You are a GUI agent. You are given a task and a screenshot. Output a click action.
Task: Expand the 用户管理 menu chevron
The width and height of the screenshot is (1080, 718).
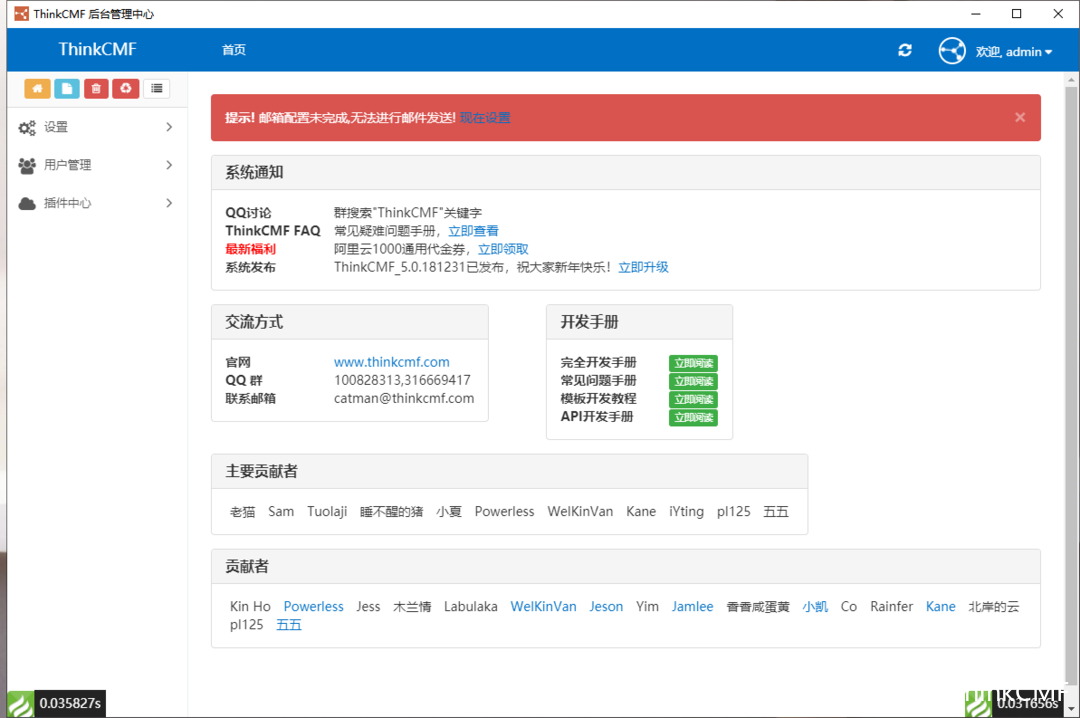(169, 165)
